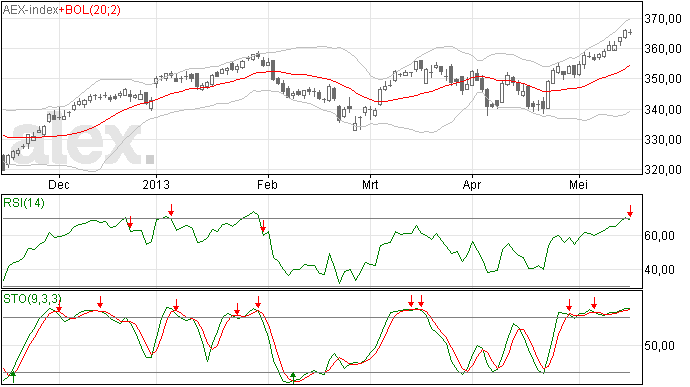Click the 320,00 price axis value
The width and height of the screenshot is (690, 387).
point(663,170)
